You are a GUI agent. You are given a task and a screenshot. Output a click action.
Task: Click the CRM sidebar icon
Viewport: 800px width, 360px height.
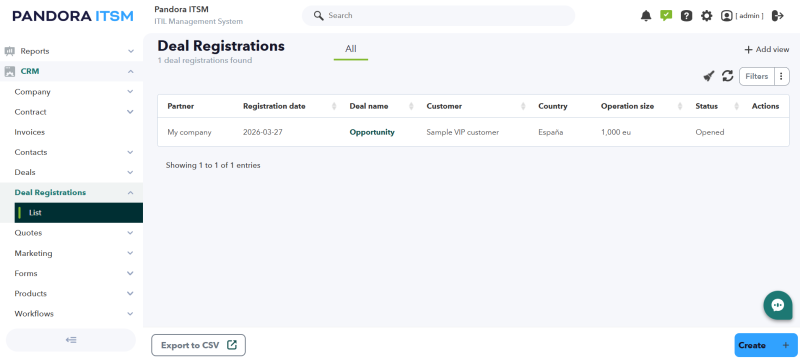pyautogui.click(x=9, y=72)
